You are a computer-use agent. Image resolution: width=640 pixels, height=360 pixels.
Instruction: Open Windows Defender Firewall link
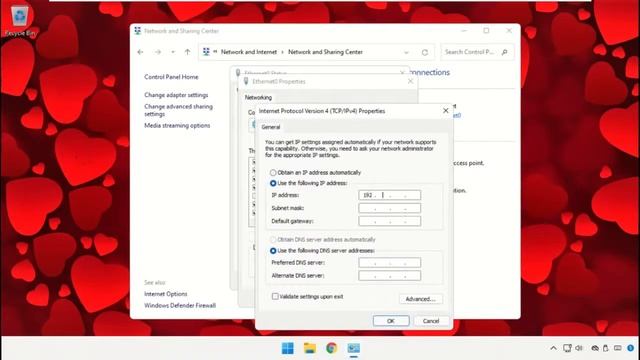click(180, 305)
